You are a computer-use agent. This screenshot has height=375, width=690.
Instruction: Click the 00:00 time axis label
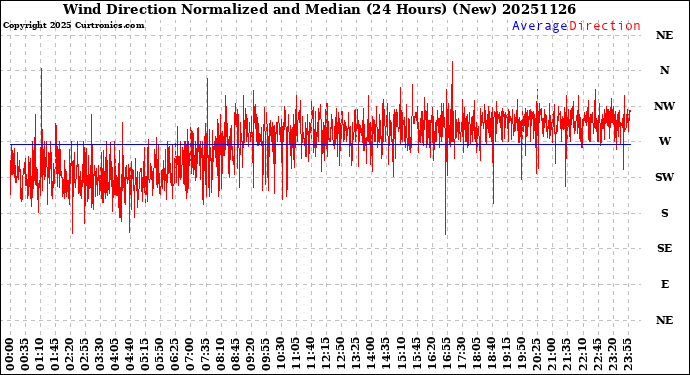pos(10,354)
